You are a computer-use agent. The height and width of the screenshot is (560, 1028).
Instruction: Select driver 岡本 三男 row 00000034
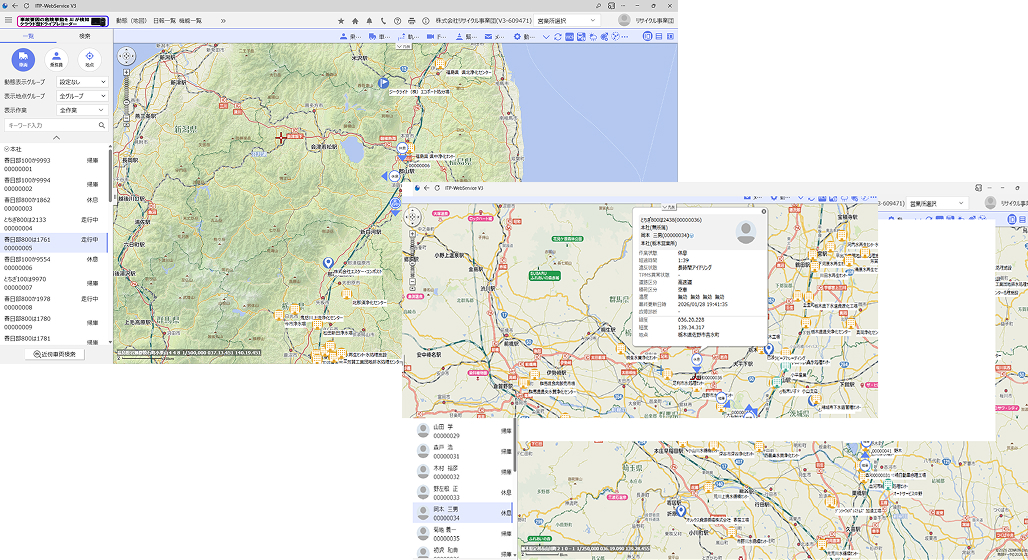[464, 513]
